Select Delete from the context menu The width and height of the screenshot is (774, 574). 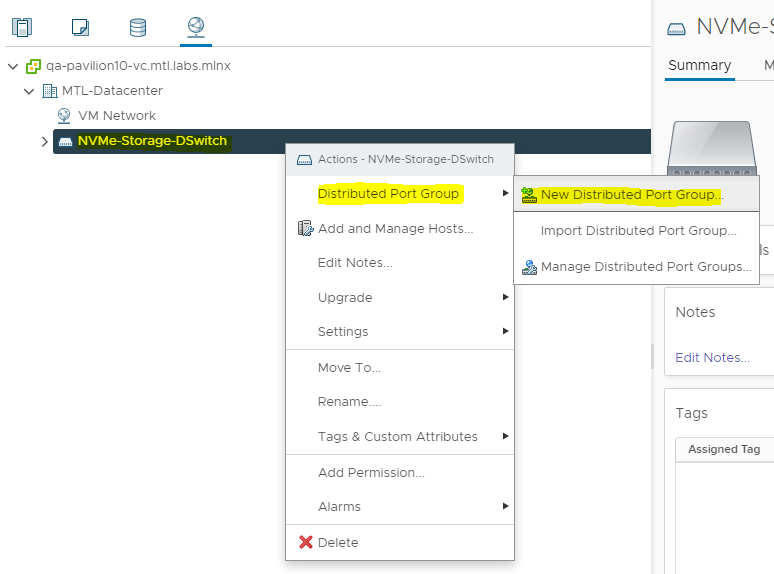[x=400, y=542]
